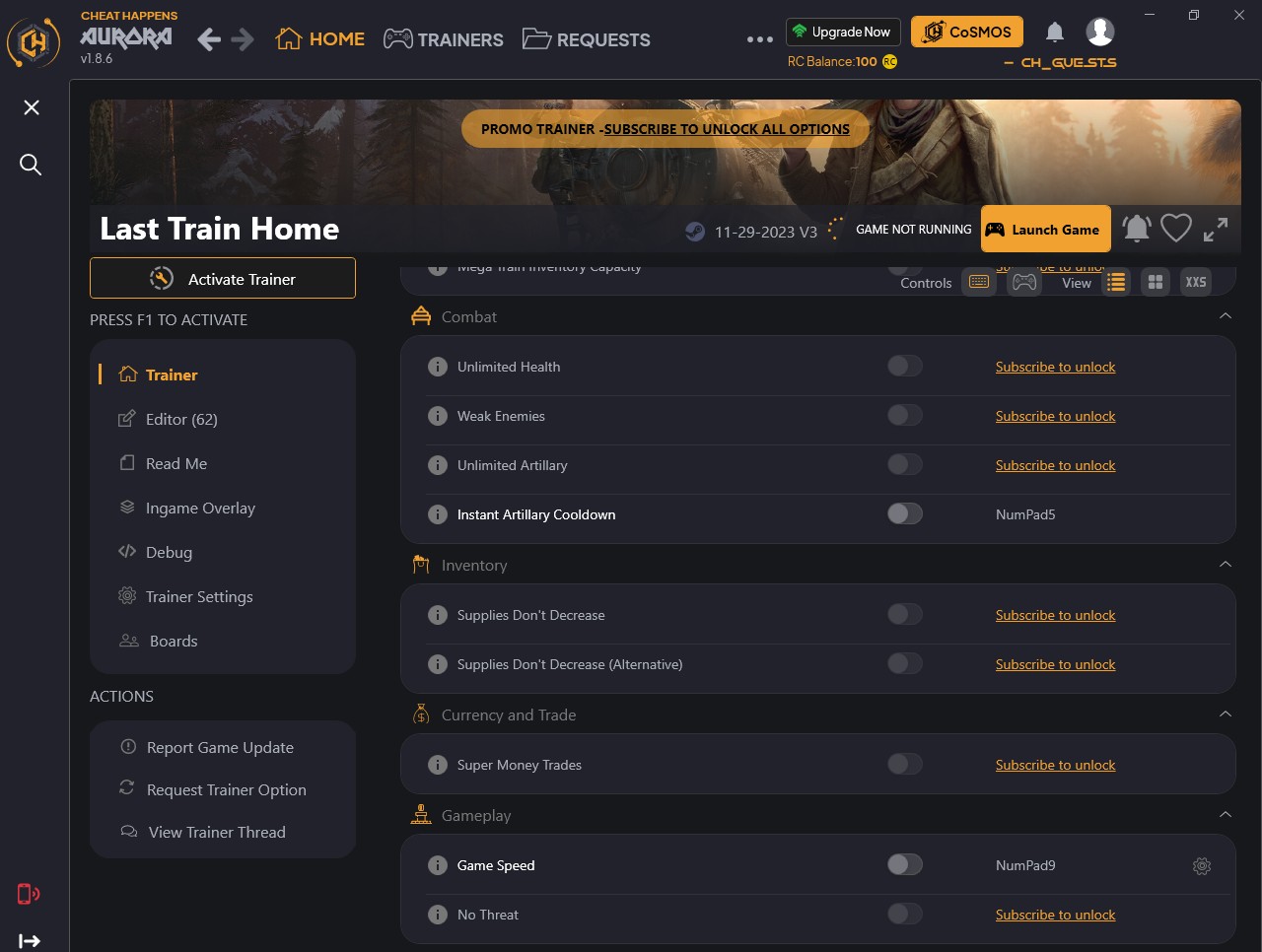Show info for Instant Artillary Cooldown
This screenshot has height=952, width=1262.
coord(438,514)
